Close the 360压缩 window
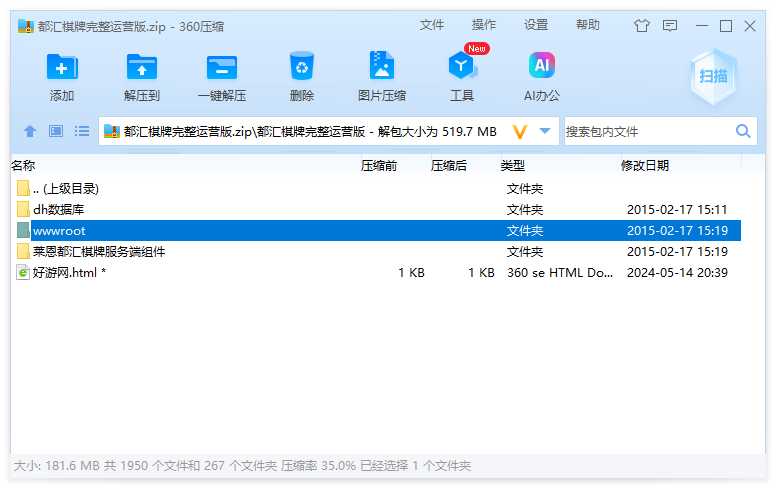Viewport: 776px width, 488px height. [750, 26]
